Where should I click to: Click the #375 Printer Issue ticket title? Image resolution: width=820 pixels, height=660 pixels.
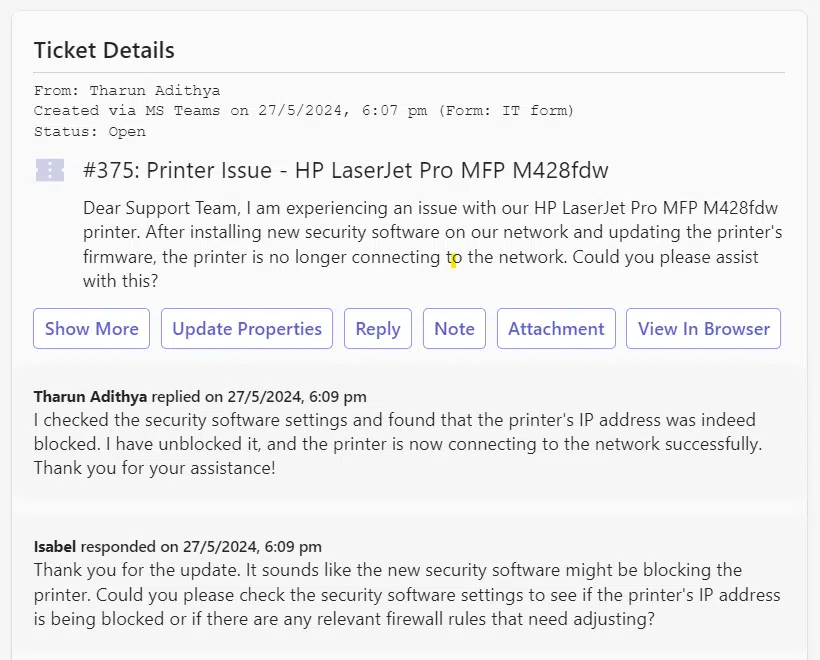pyautogui.click(x=345, y=170)
